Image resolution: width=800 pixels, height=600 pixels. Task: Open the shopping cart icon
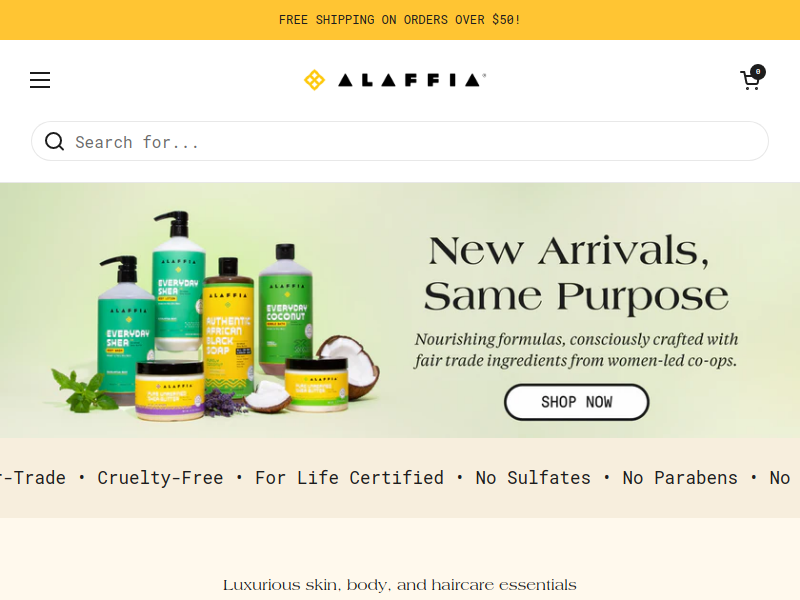(750, 81)
